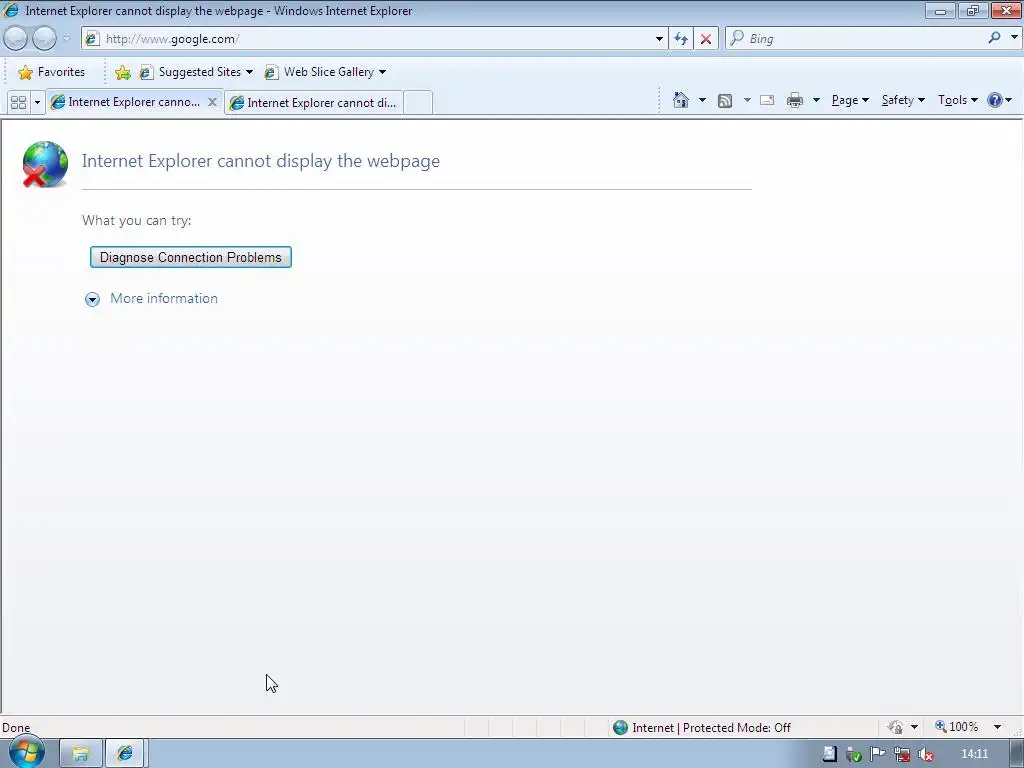Open the address bar autocomplete dropdown arrow
Image resolution: width=1024 pixels, height=768 pixels.
point(659,39)
